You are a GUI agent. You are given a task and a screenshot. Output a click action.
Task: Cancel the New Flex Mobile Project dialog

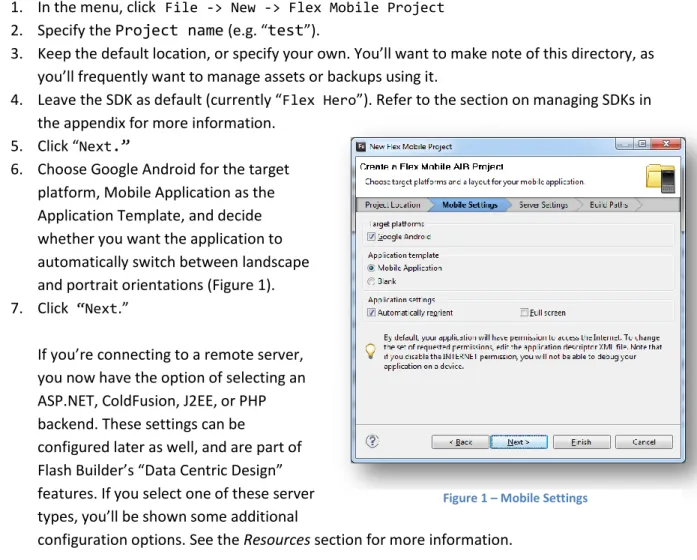click(644, 442)
